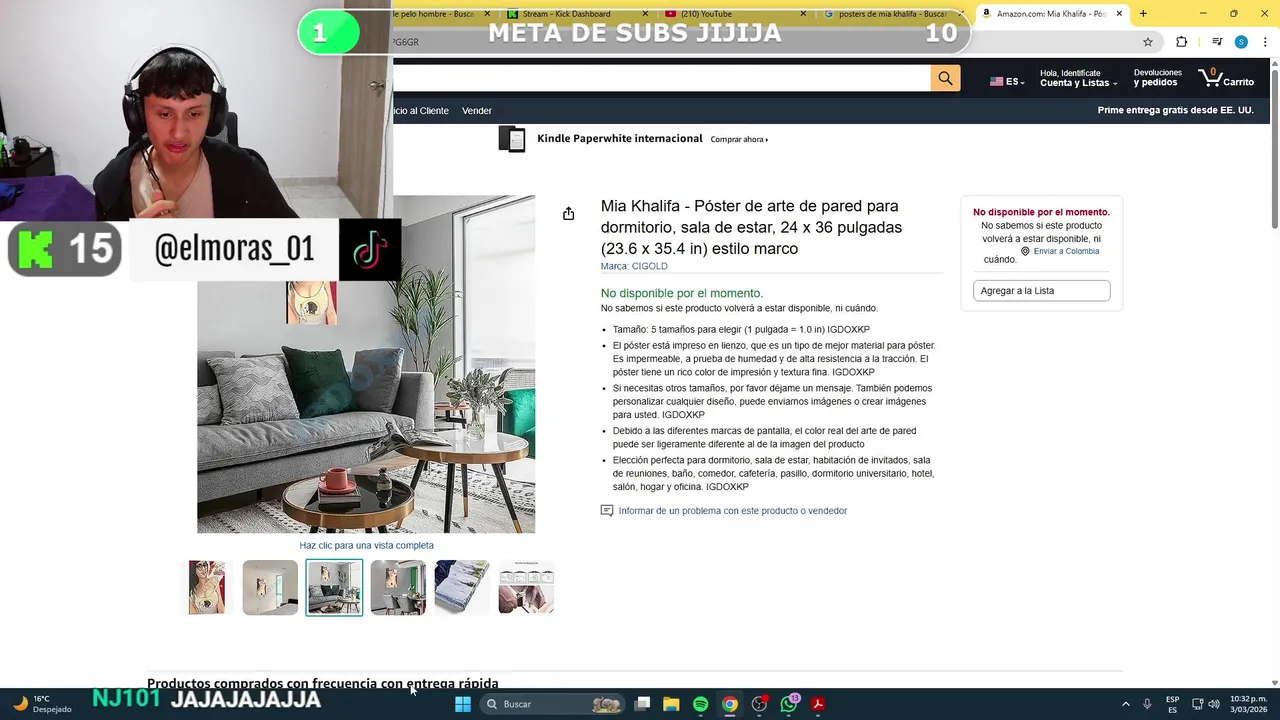The height and width of the screenshot is (720, 1280).
Task: Click the Amazon search input field
Action: point(660,78)
